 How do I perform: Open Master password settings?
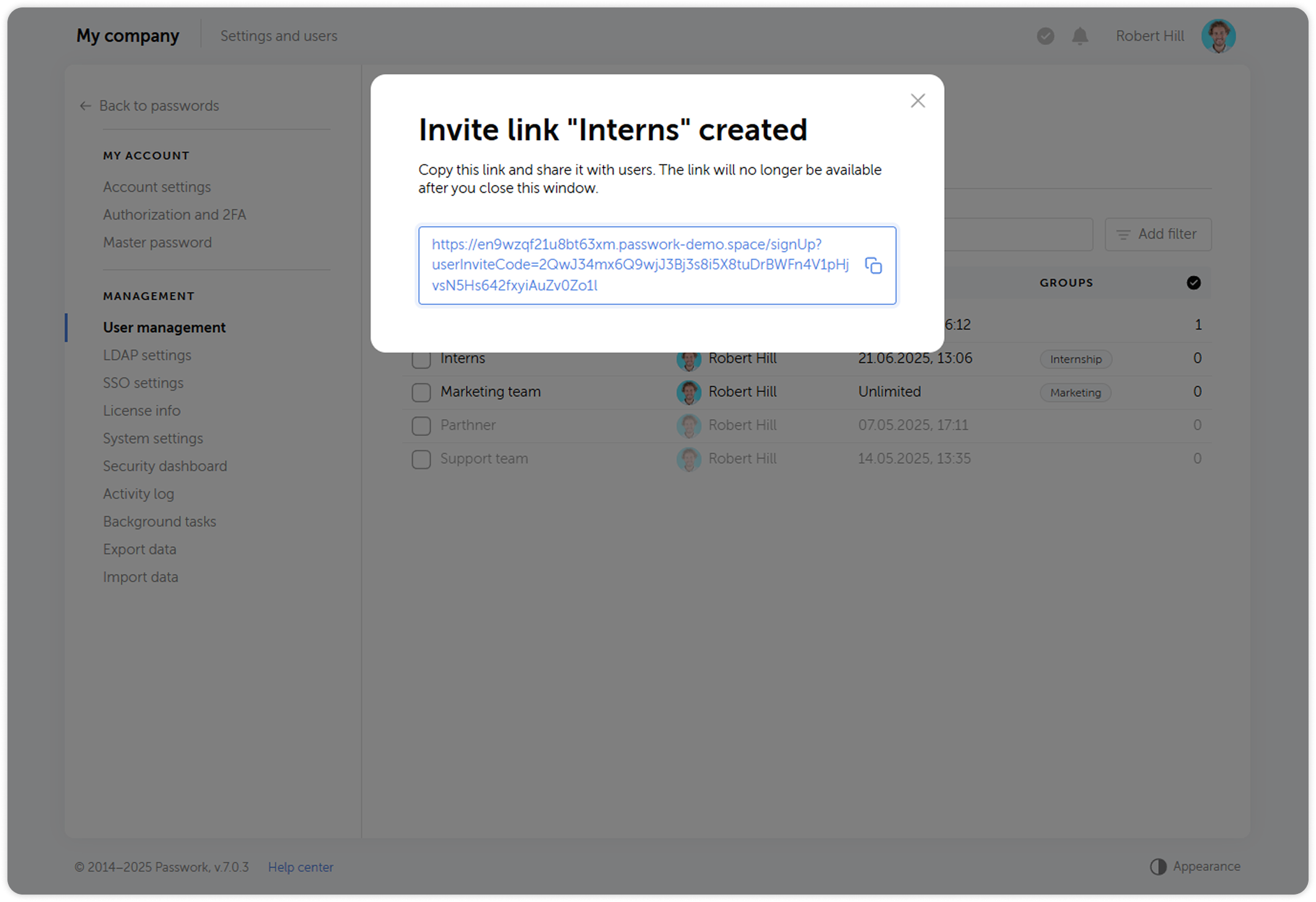[x=157, y=242]
